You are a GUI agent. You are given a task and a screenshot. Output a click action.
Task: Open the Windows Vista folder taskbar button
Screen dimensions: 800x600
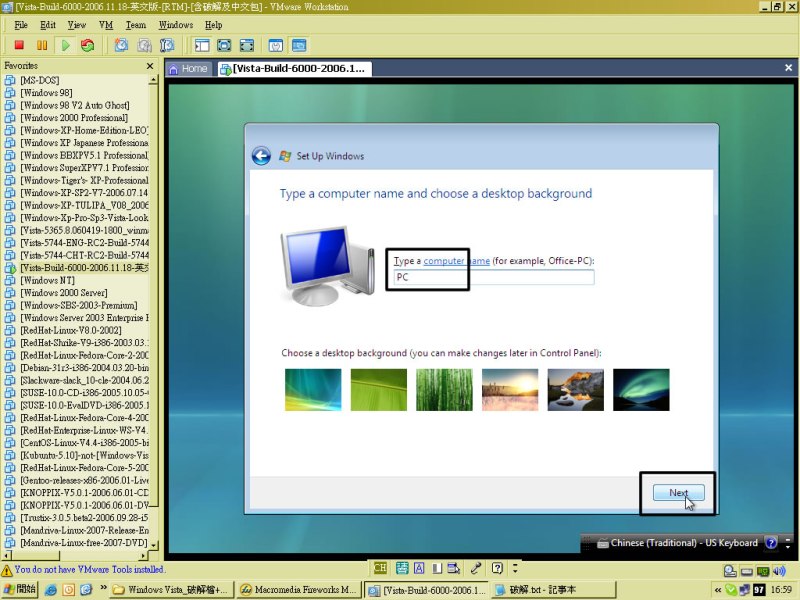pos(172,590)
